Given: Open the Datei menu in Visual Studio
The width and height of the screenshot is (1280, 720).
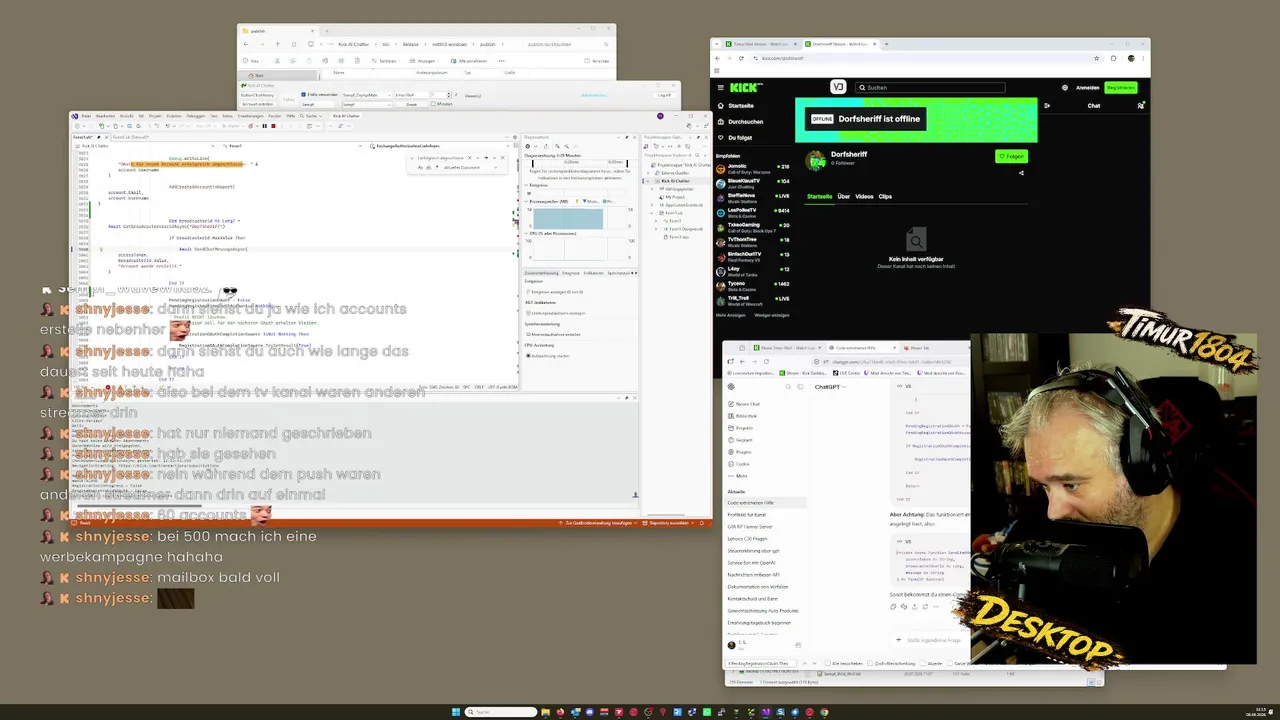Looking at the screenshot, I should (86, 116).
